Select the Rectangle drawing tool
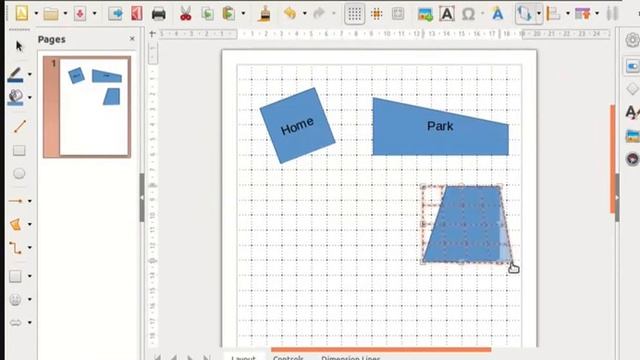The height and width of the screenshot is (360, 640). [19, 150]
